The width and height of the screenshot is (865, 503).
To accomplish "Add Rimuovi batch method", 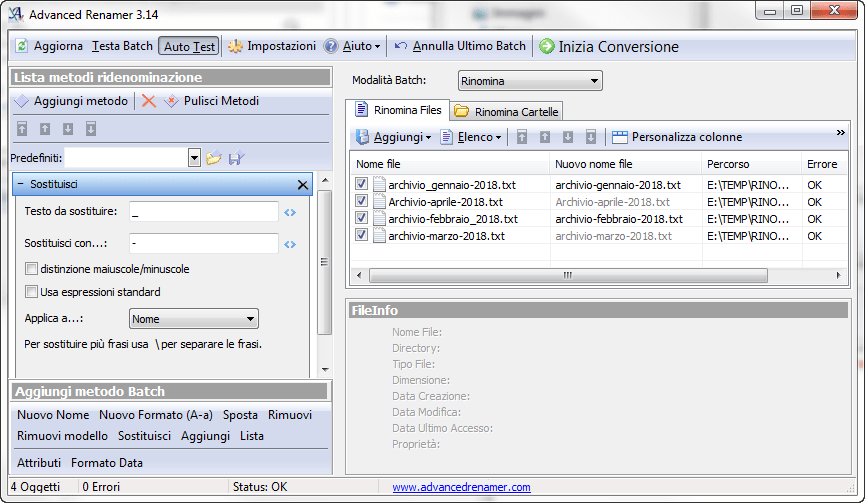I will click(x=290, y=415).
